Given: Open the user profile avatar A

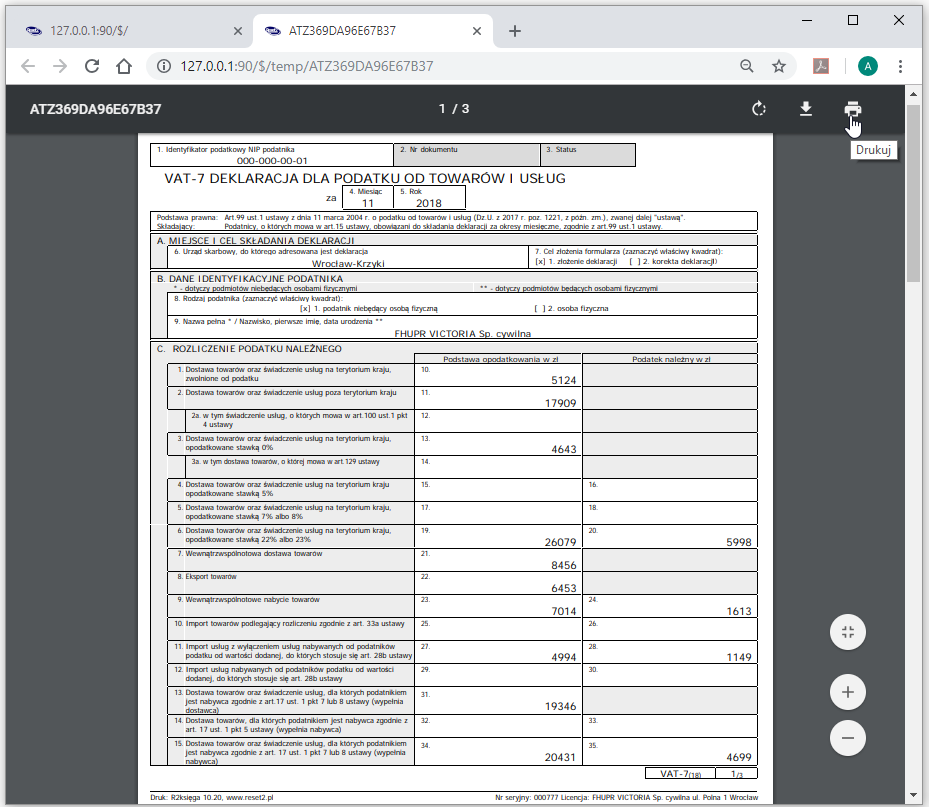Looking at the screenshot, I should point(868,66).
